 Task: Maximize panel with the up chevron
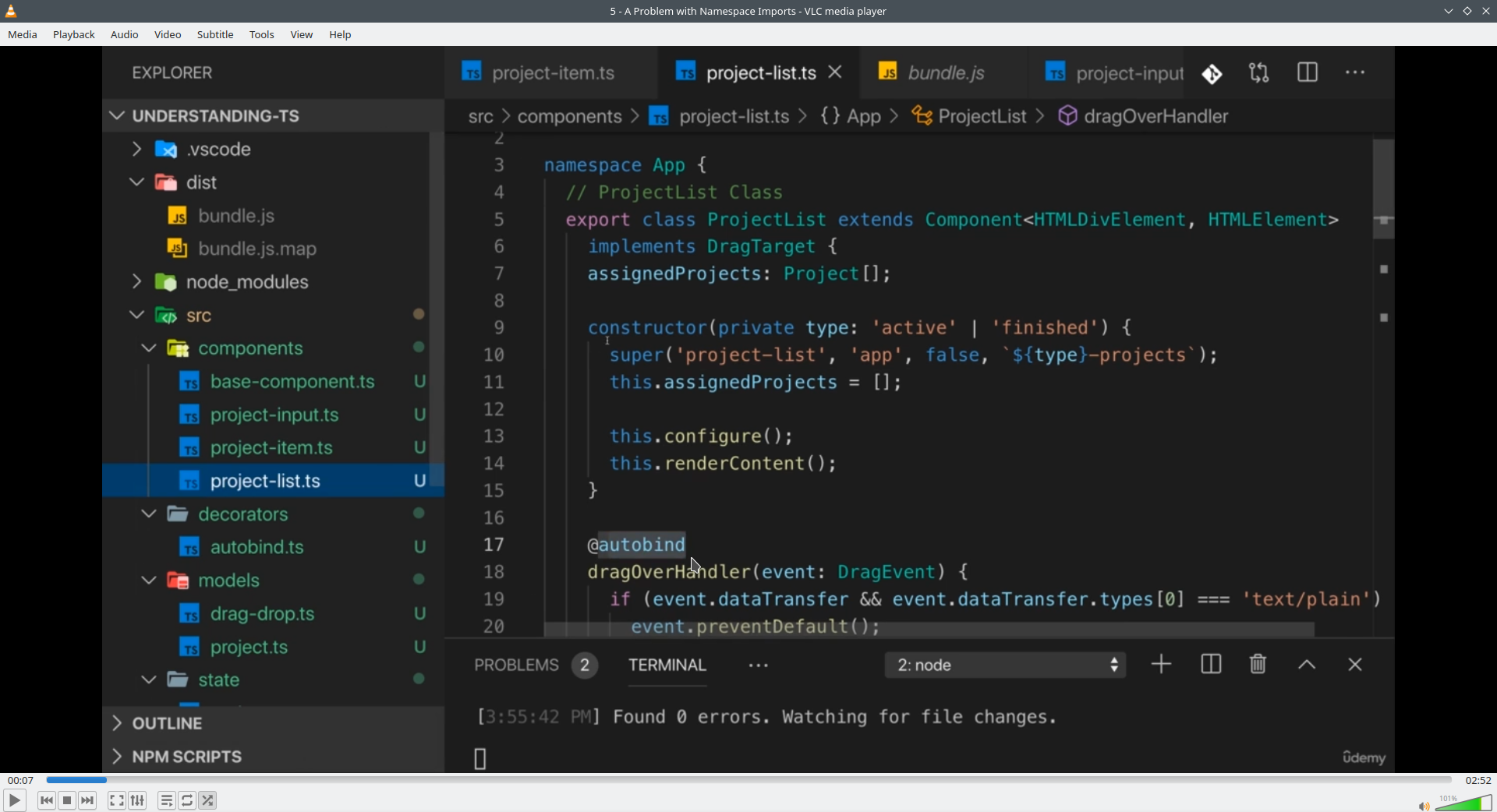pos(1308,665)
